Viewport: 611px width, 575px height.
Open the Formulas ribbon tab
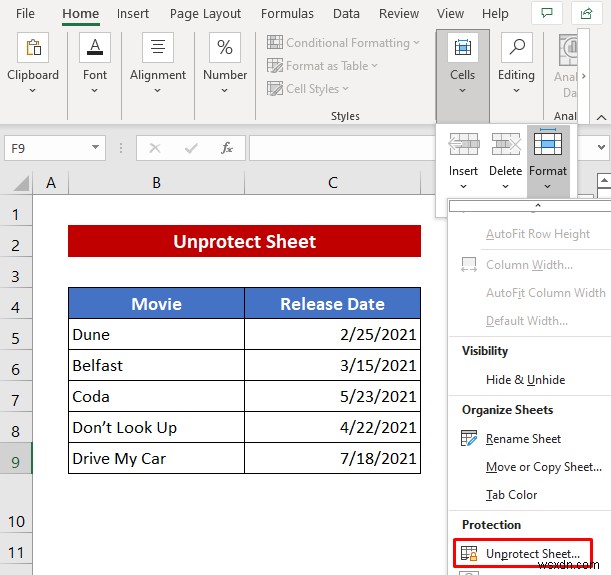point(287,14)
